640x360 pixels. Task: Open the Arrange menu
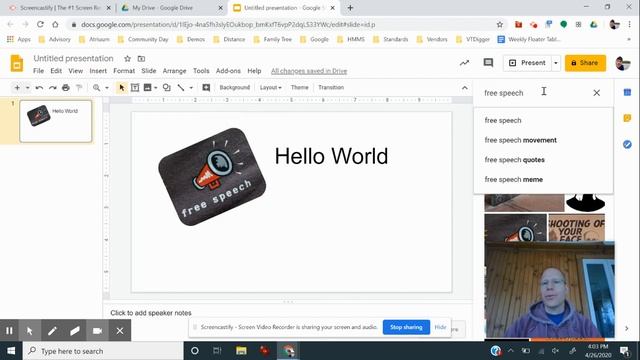pyautogui.click(x=174, y=71)
